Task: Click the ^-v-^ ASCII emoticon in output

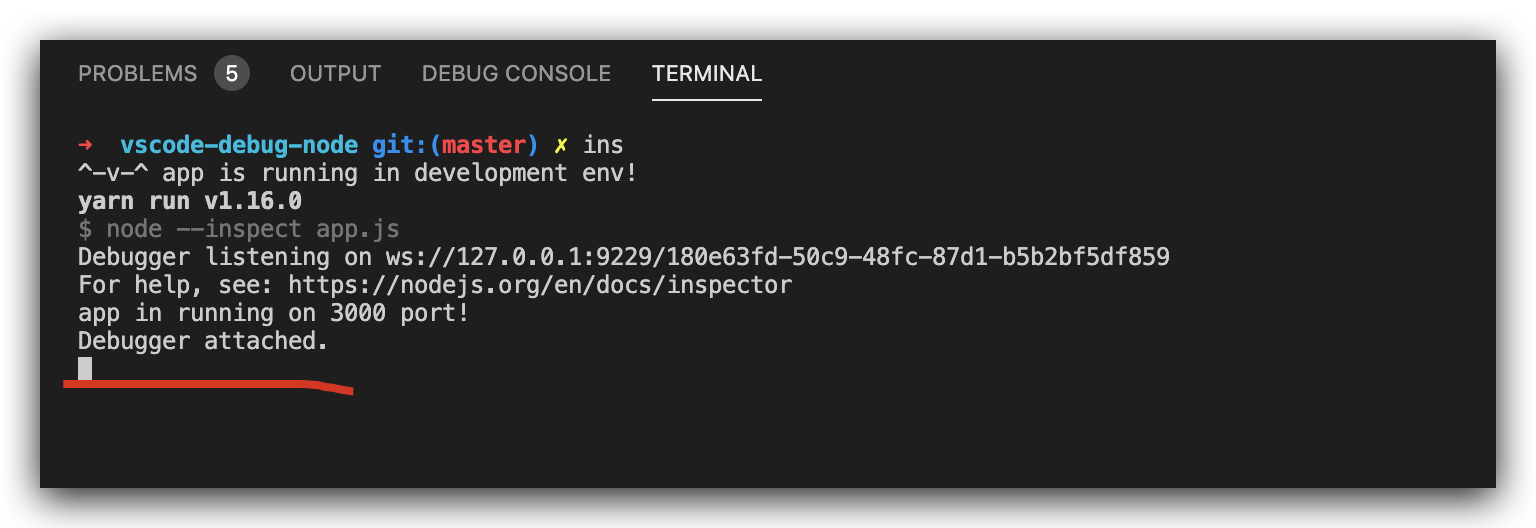Action: 113,173
